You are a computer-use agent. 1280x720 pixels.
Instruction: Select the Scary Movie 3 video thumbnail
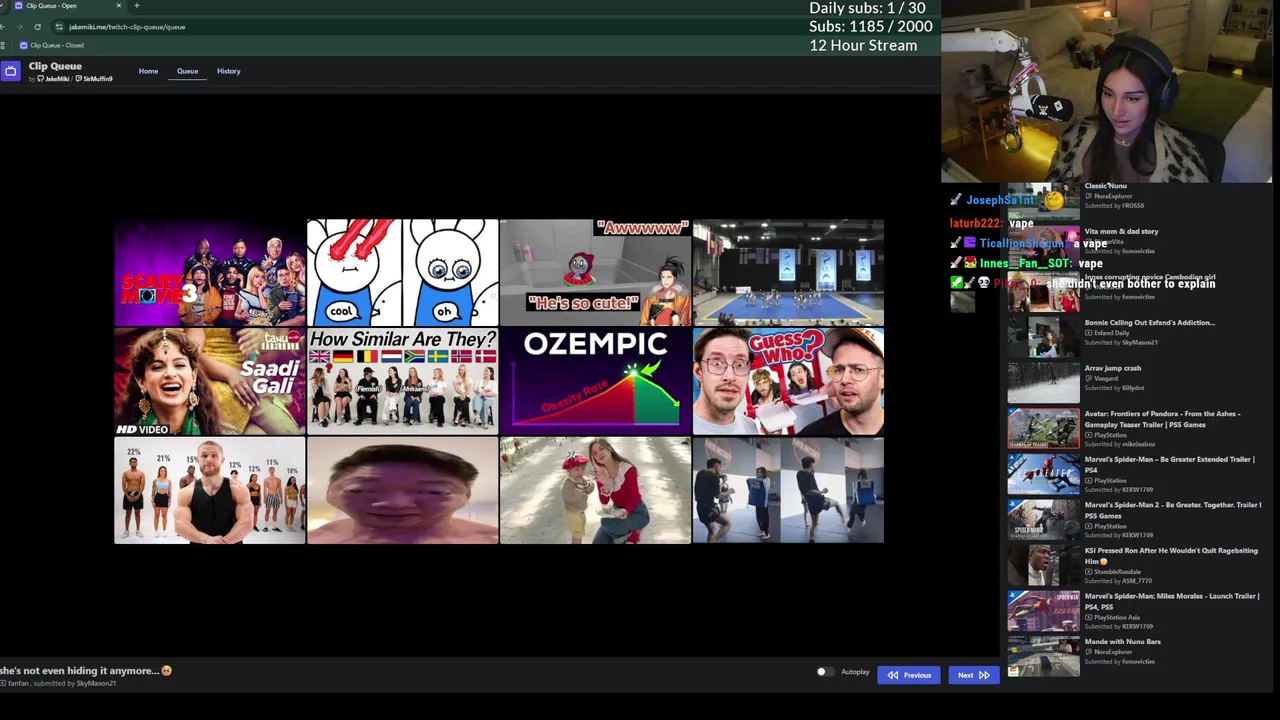pyautogui.click(x=209, y=273)
